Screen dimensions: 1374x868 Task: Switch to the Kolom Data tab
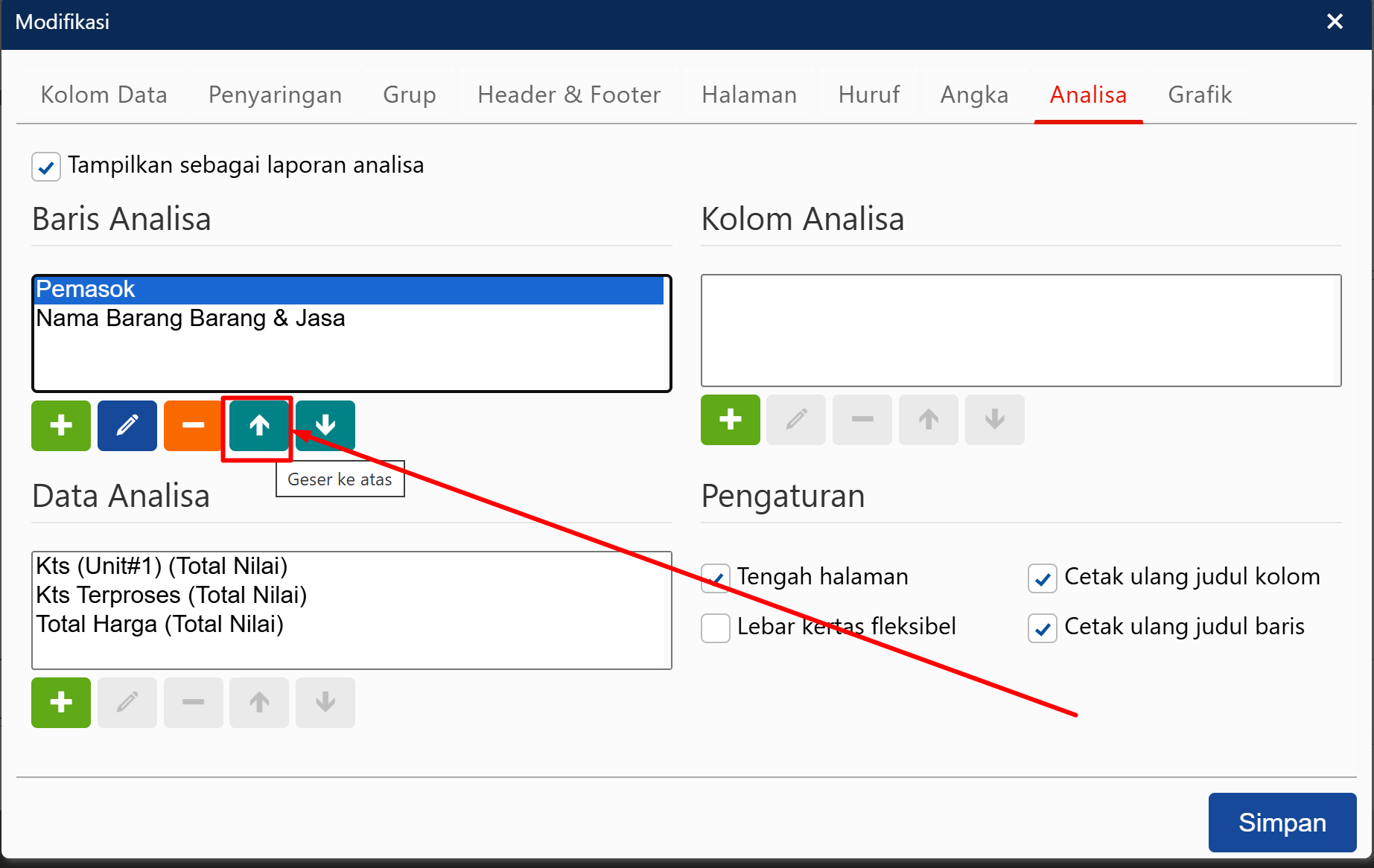[104, 95]
